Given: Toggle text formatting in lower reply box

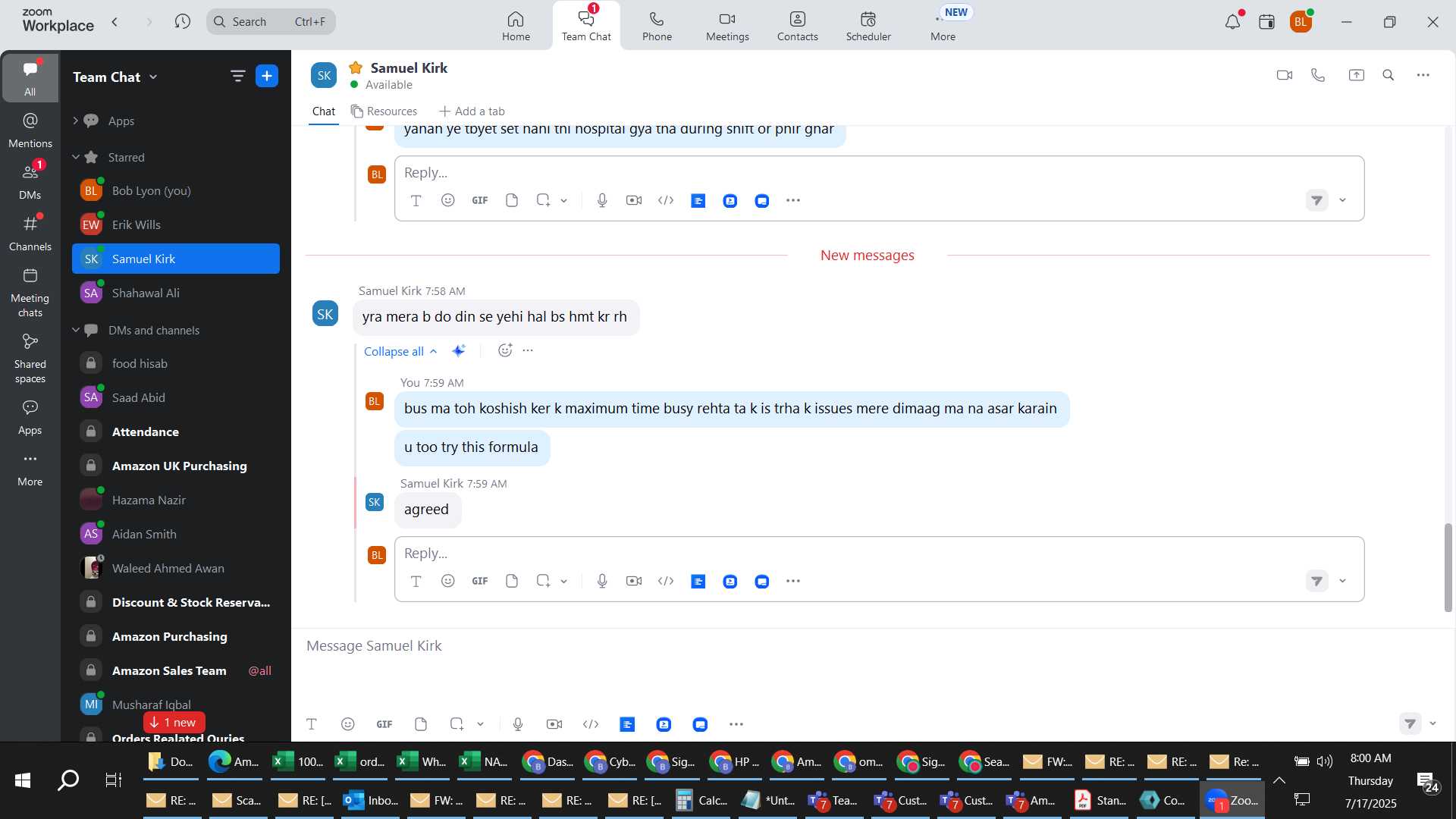Looking at the screenshot, I should tap(416, 581).
